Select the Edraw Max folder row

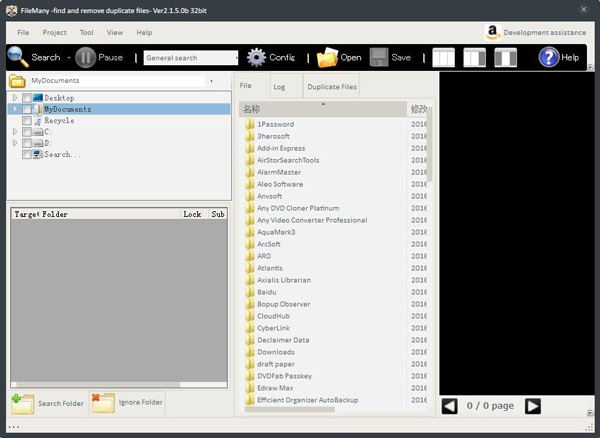point(323,388)
